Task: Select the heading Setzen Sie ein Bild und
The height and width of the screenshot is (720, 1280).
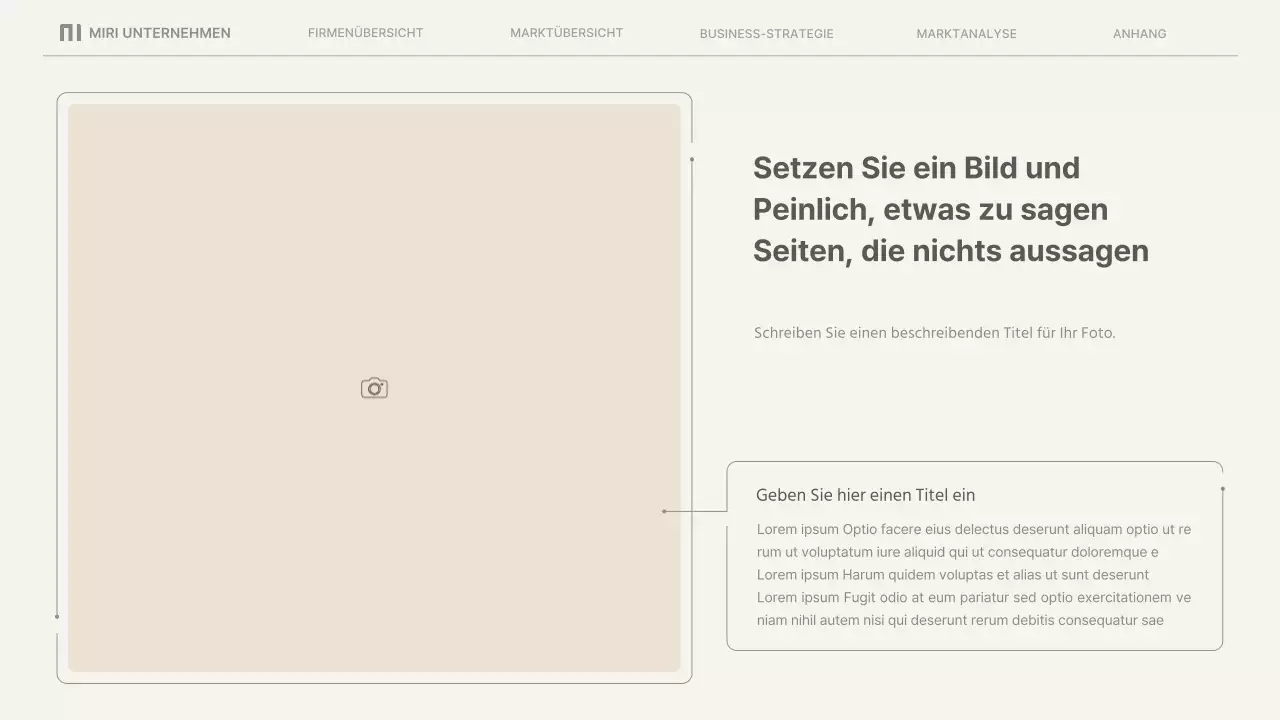Action: tap(916, 168)
